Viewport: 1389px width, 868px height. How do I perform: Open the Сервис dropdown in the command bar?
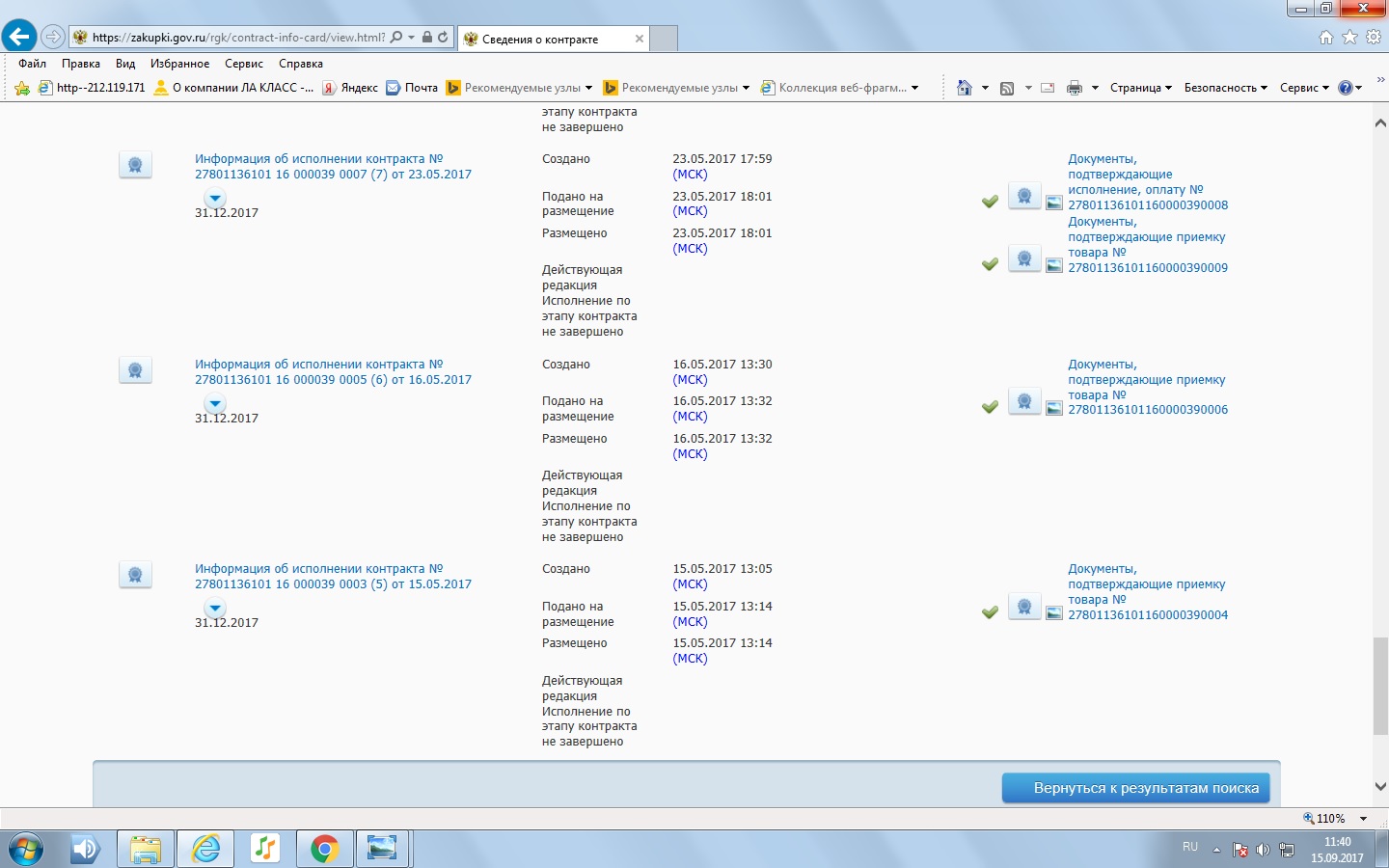coord(1304,88)
